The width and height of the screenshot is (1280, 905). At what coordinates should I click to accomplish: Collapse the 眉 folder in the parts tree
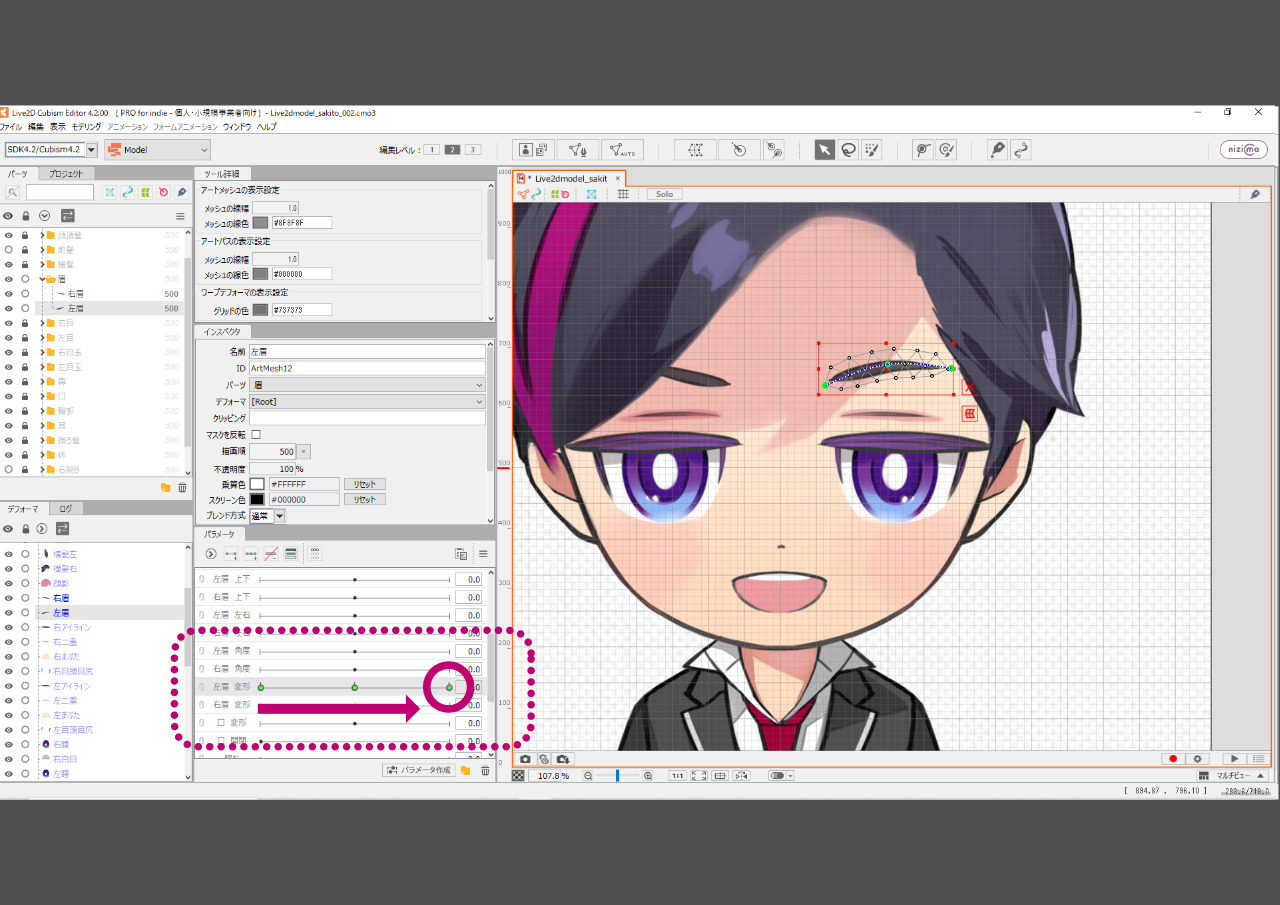pyautogui.click(x=42, y=279)
